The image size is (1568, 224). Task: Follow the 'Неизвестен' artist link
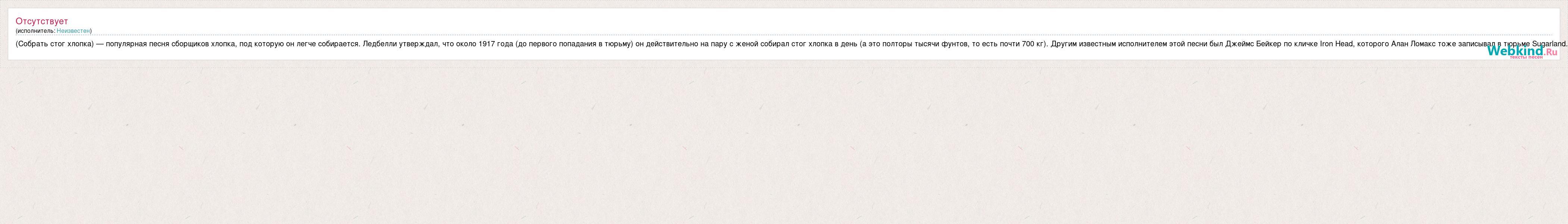pos(73,31)
